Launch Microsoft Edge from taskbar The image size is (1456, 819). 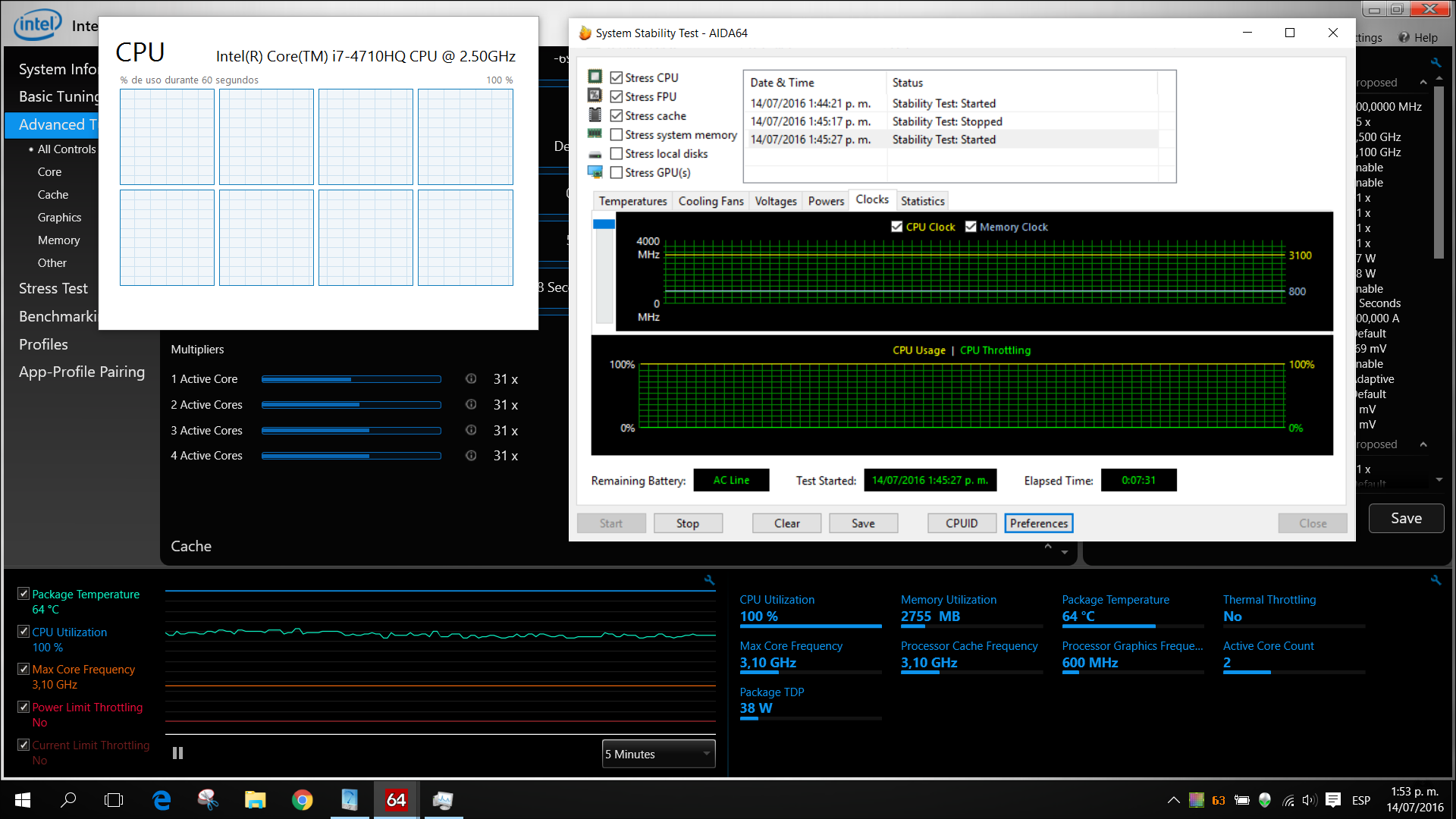pyautogui.click(x=162, y=800)
